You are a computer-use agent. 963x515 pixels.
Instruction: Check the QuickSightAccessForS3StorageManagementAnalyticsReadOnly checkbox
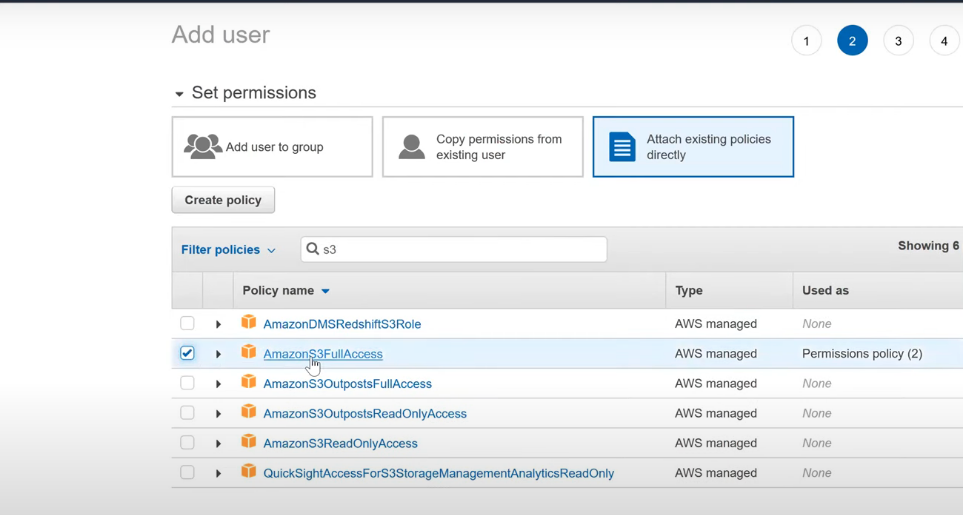pos(187,473)
